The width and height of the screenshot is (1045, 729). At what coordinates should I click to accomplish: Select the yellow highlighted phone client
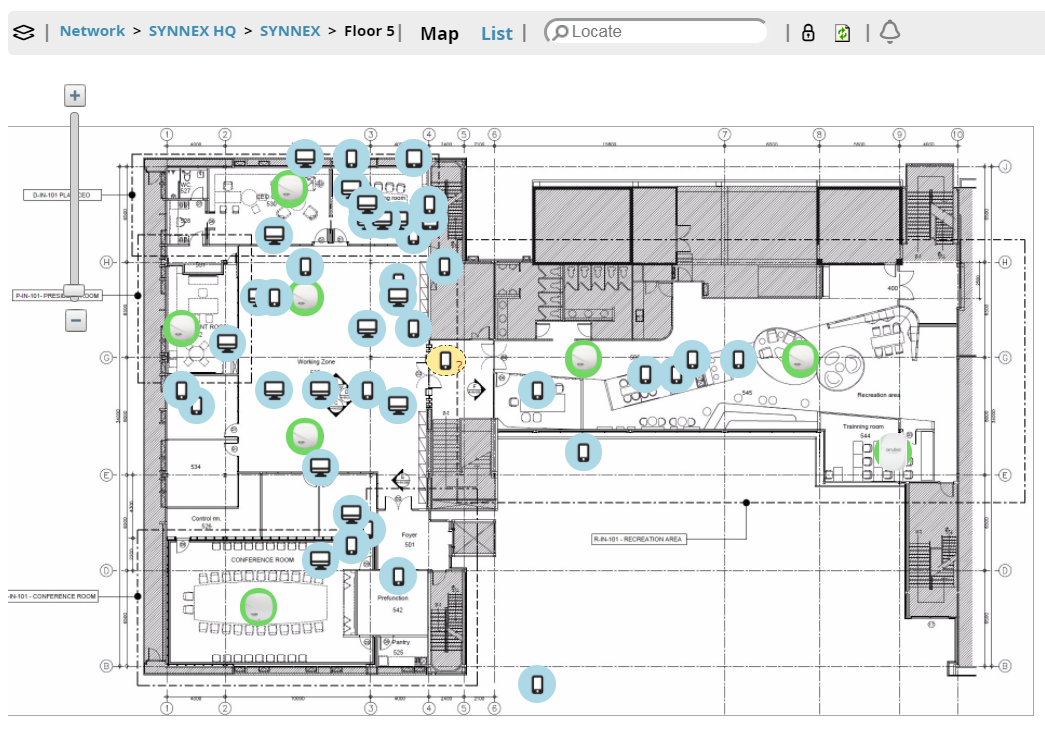pos(446,361)
